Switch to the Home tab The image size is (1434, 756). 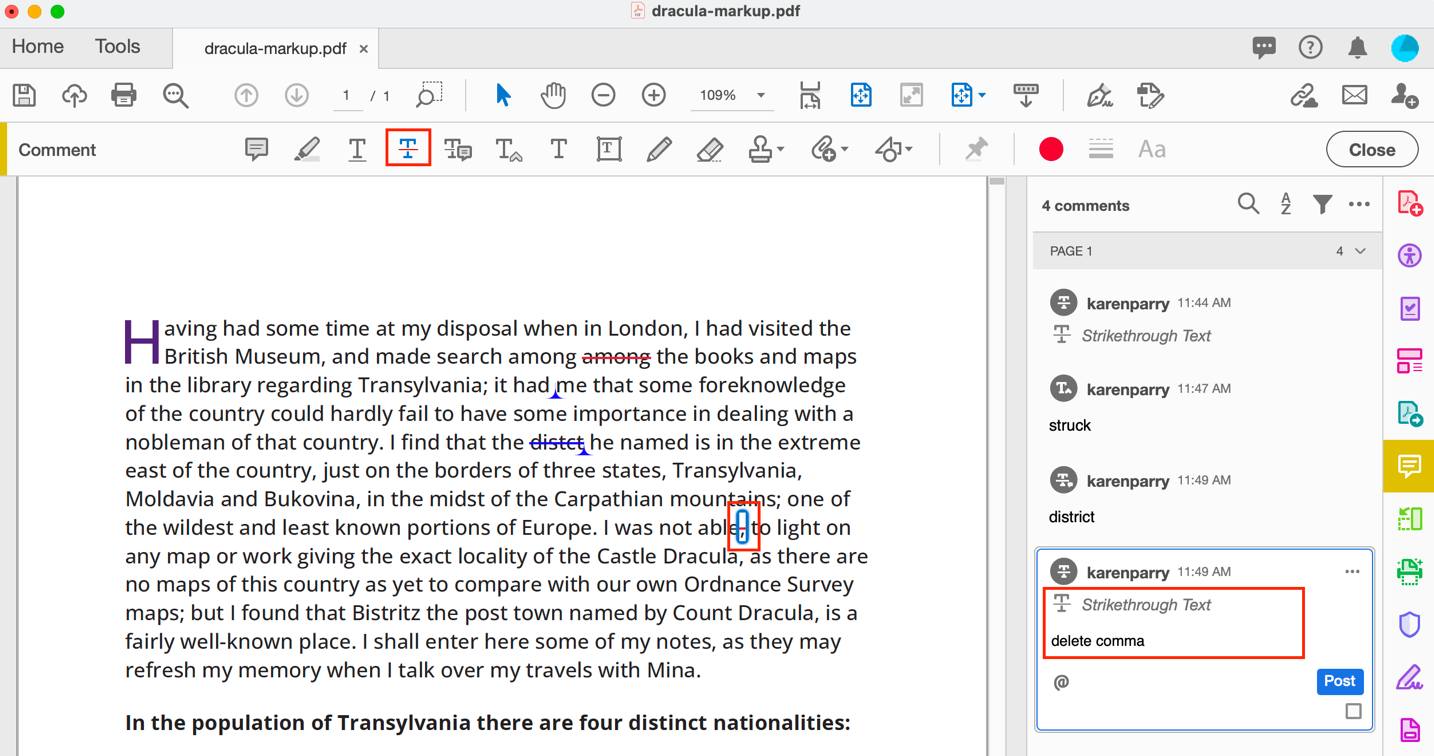point(38,47)
